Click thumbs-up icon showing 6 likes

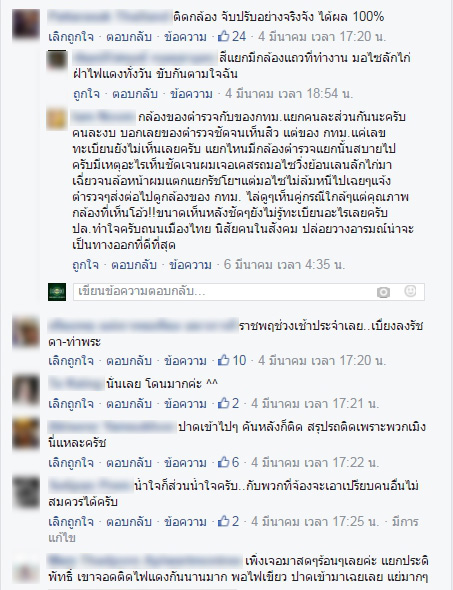point(223,462)
